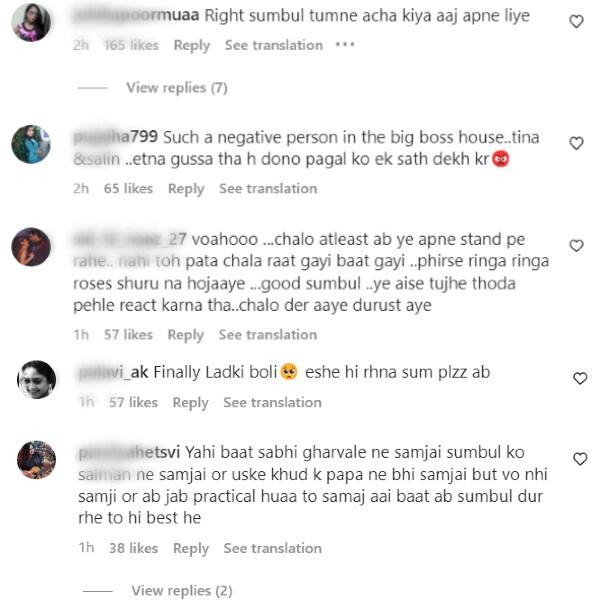Heart the 'Yahi baat sabhi gharvale' comment

point(580,458)
